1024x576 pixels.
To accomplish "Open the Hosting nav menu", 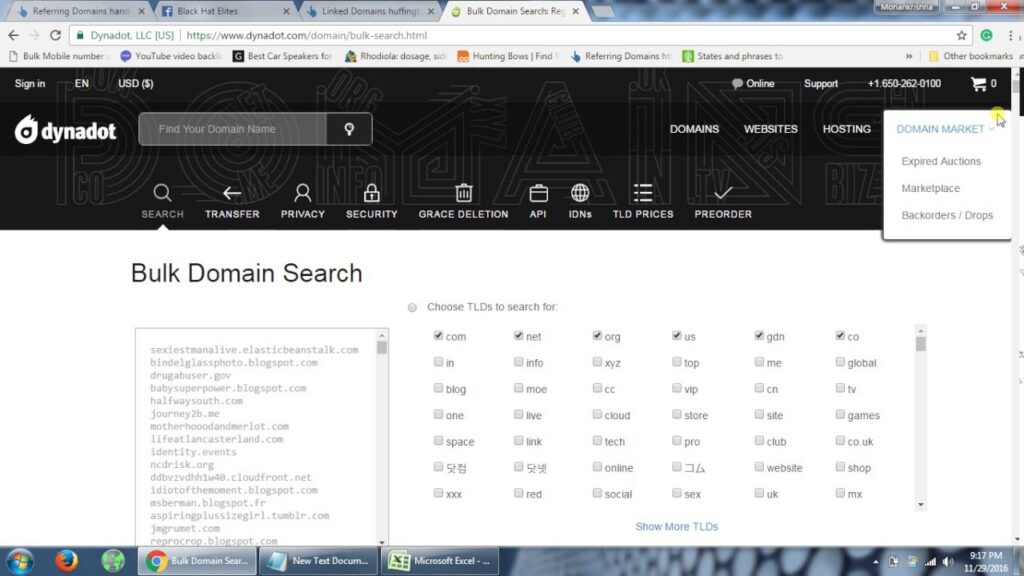I will [x=846, y=129].
